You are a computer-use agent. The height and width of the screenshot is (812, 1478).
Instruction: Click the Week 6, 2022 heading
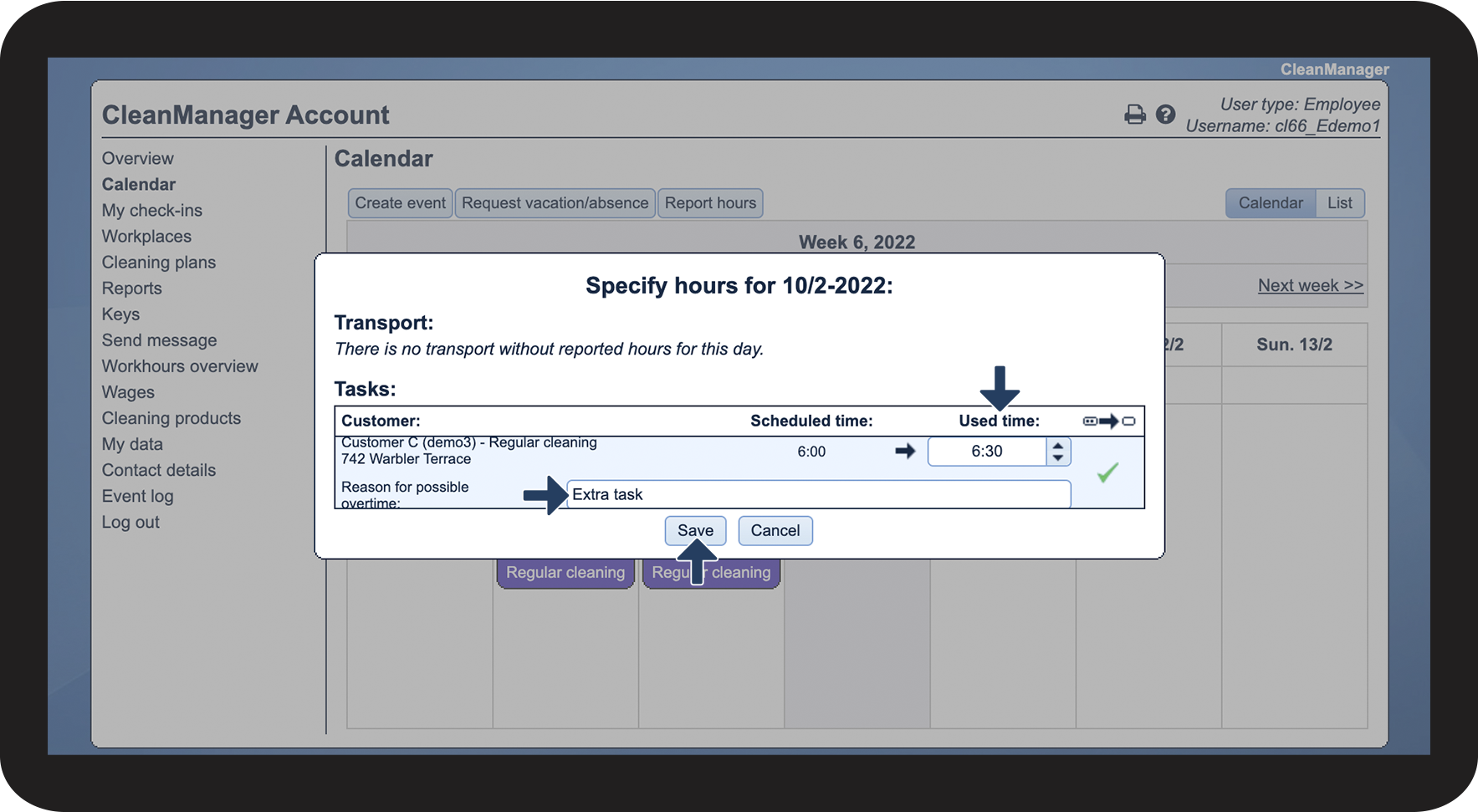pos(857,242)
